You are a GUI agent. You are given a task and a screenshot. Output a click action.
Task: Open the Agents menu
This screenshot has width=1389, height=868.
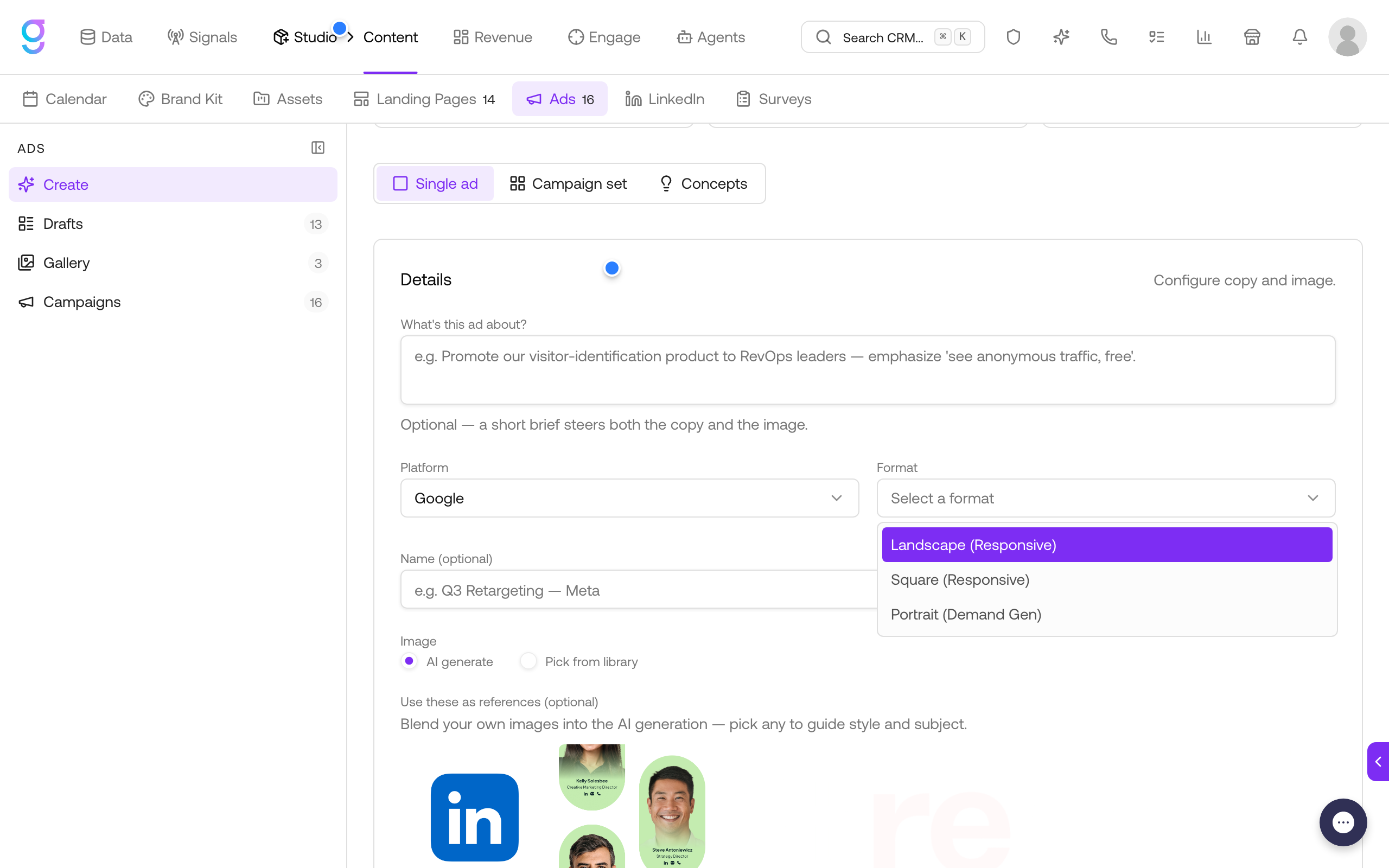pos(711,37)
